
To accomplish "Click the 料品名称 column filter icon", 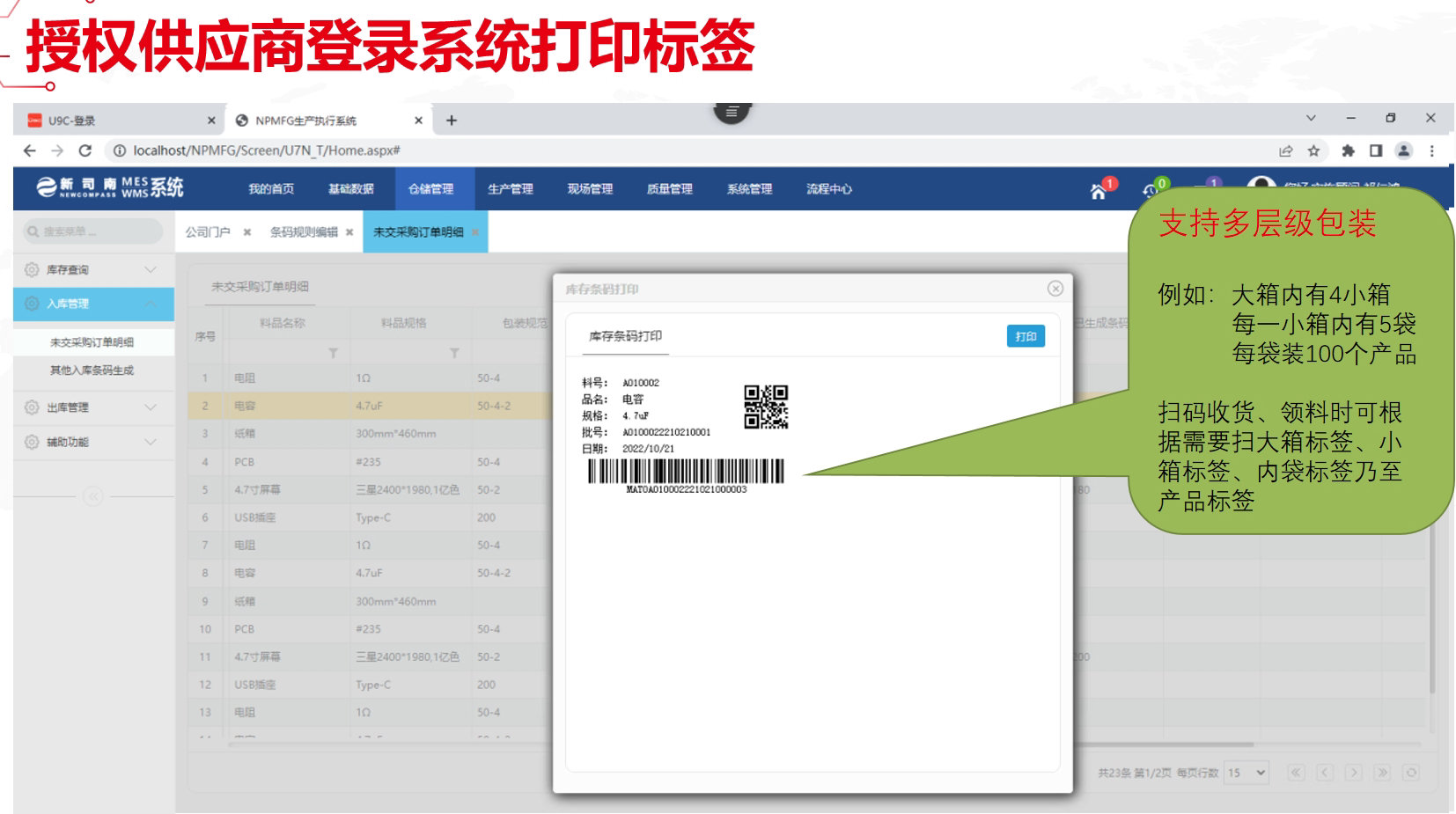I will click(333, 353).
